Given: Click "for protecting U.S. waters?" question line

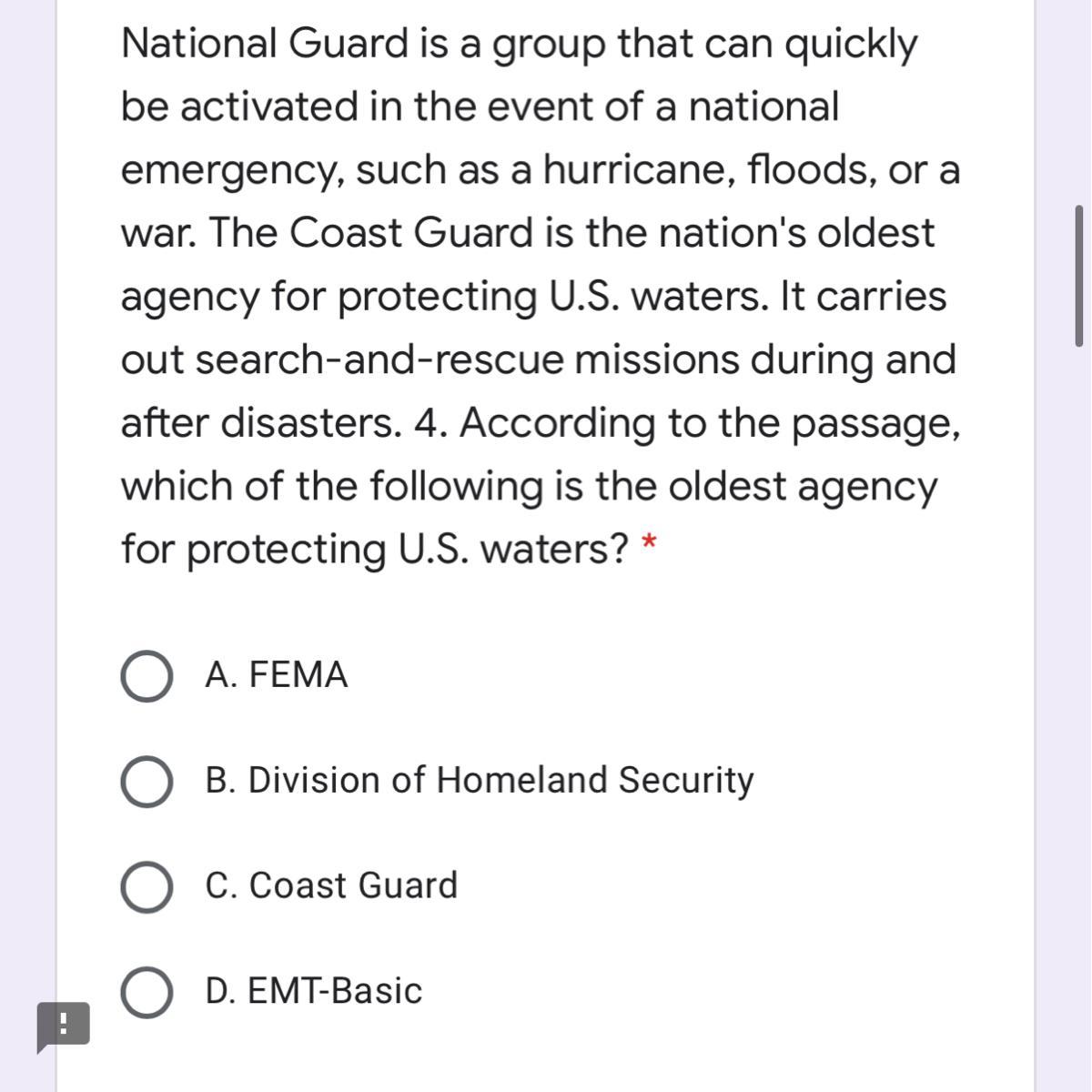Looking at the screenshot, I should 375,549.
